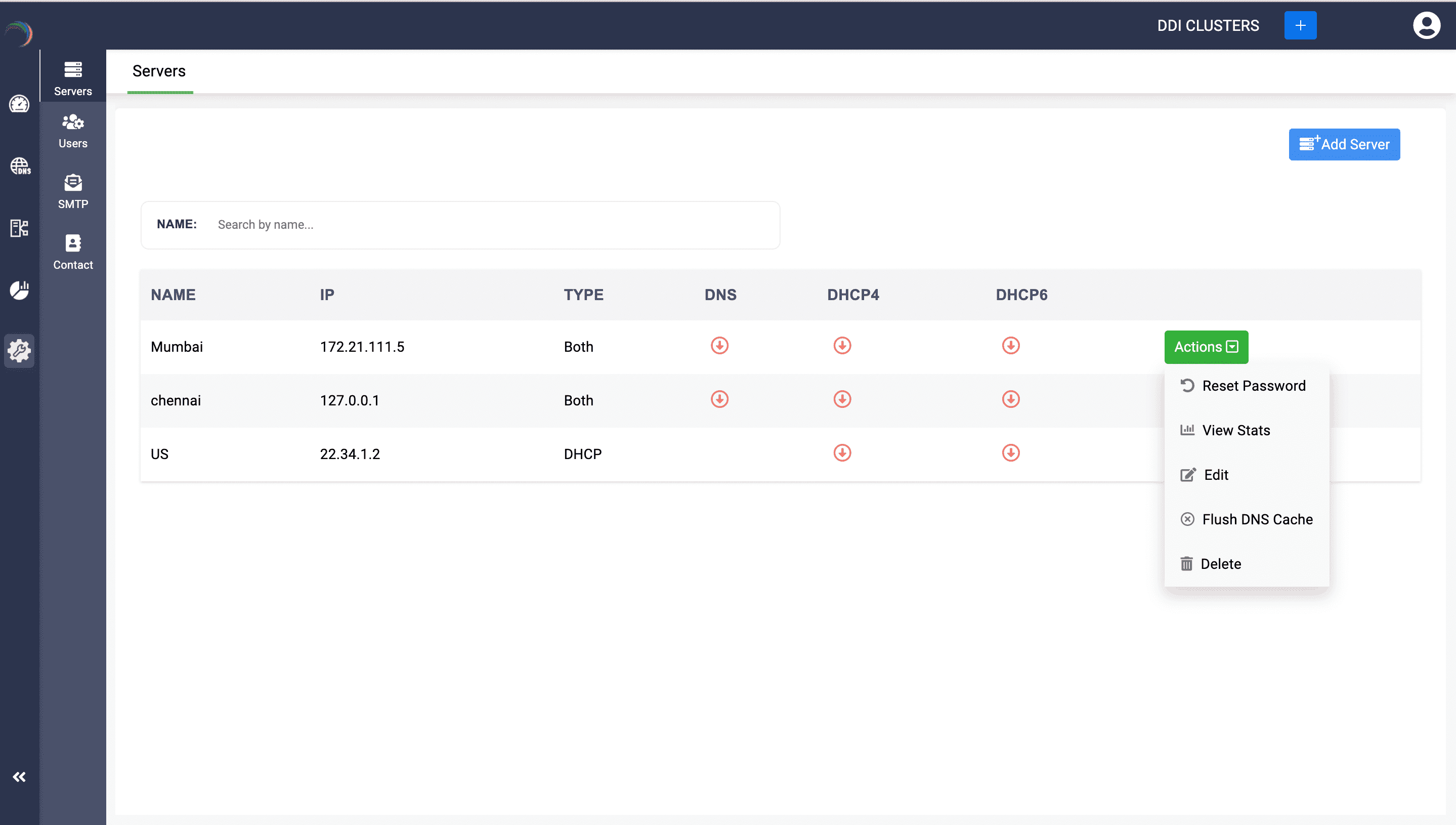Download DHCP4 config for chennai server

tap(841, 399)
